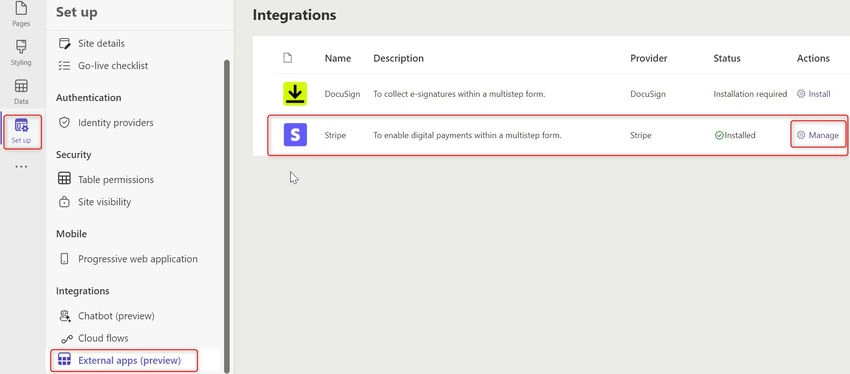Click the Installation required status
This screenshot has width=850, height=374.
tap(750, 94)
